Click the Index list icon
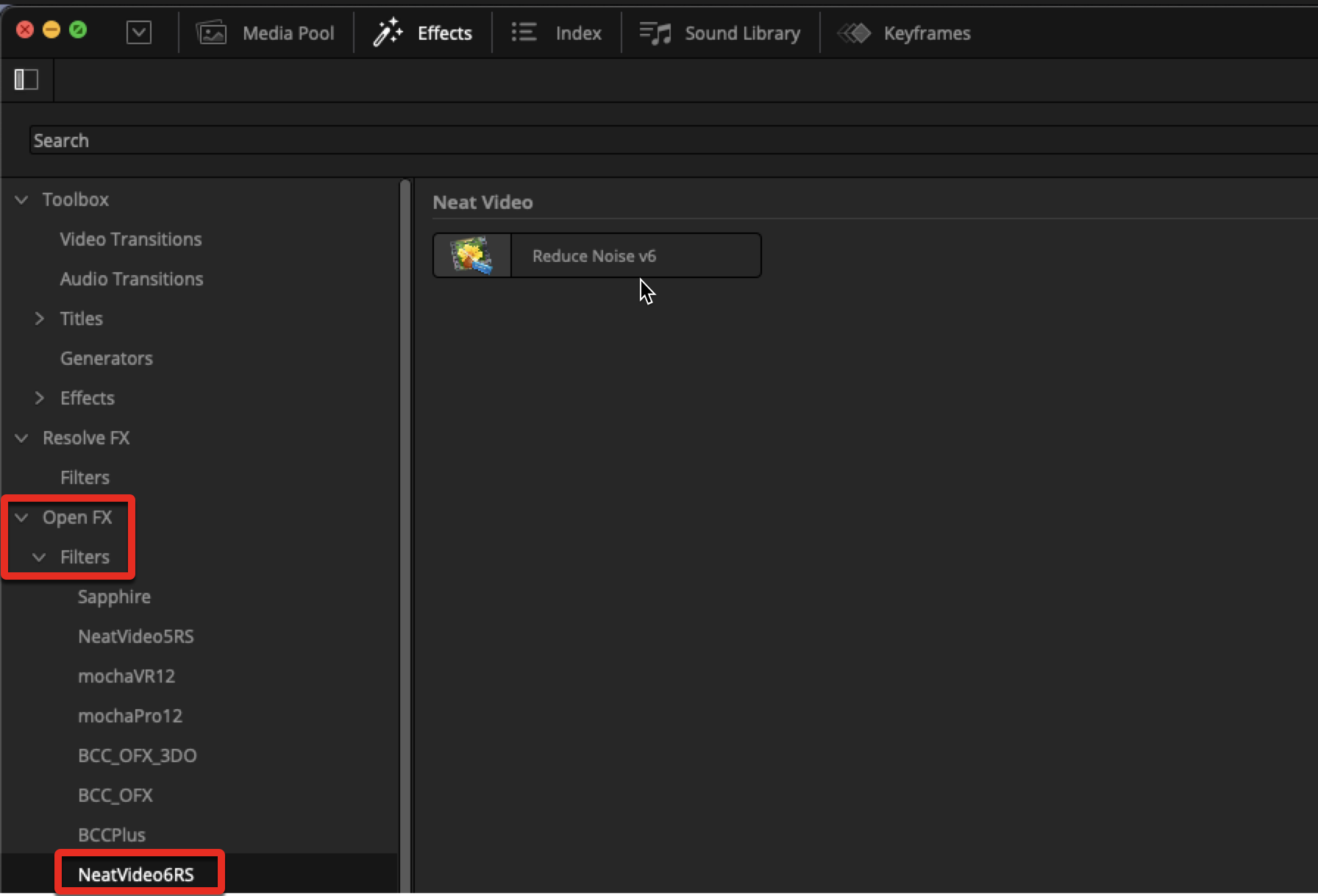 [x=524, y=32]
